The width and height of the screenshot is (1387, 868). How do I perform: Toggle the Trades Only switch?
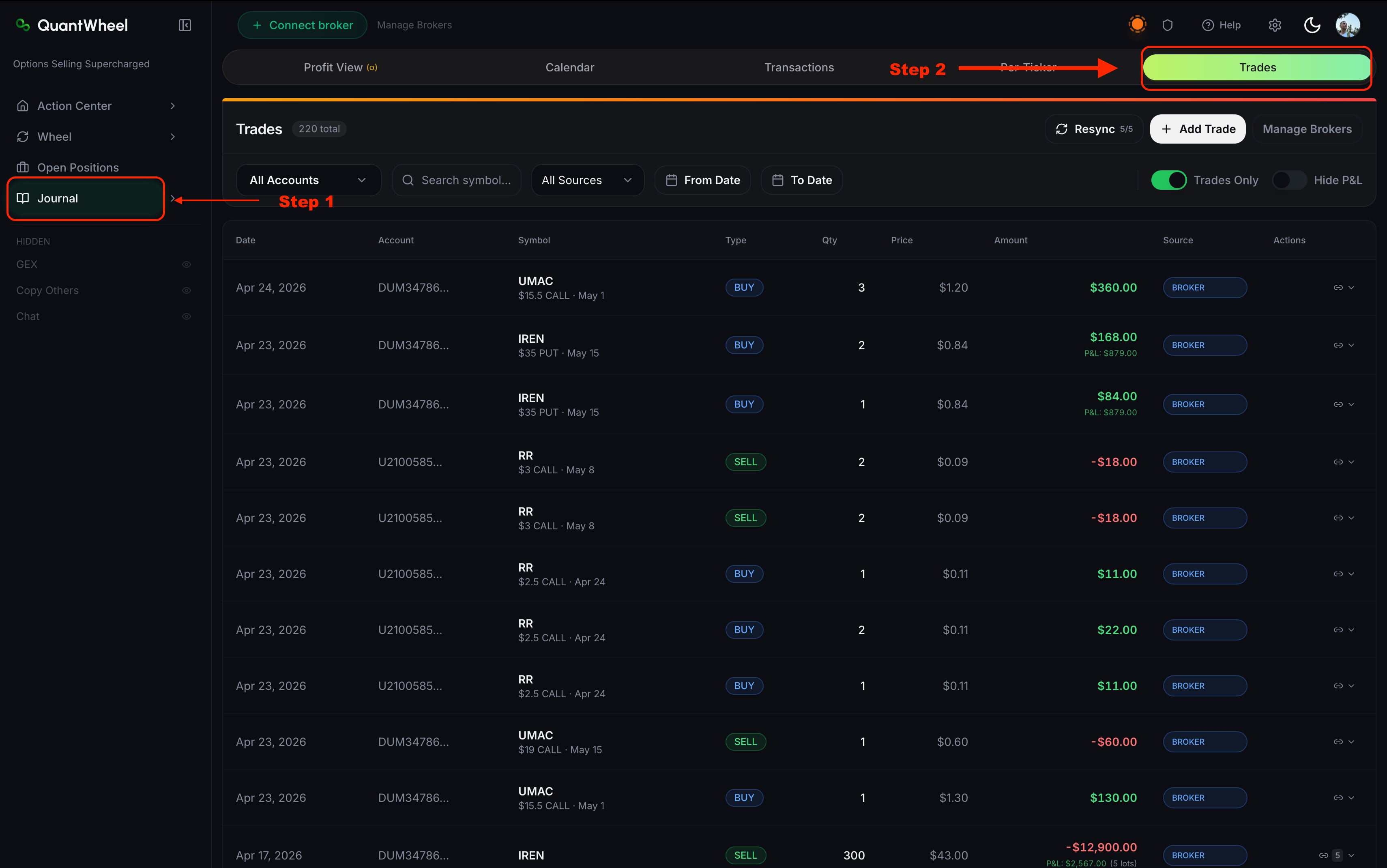(x=1169, y=180)
